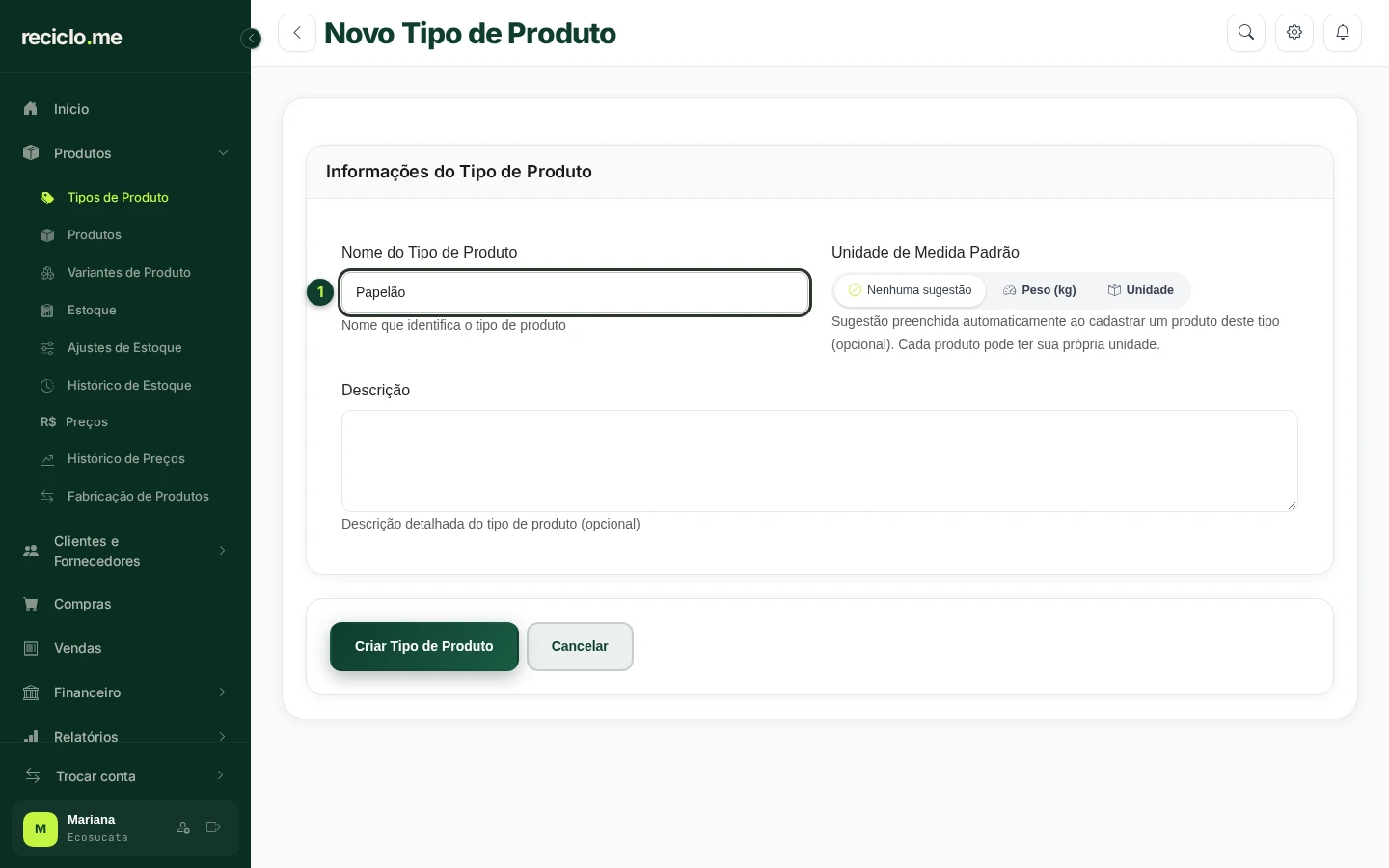Click the green M avatar
This screenshot has height=868, width=1389.
41,828
